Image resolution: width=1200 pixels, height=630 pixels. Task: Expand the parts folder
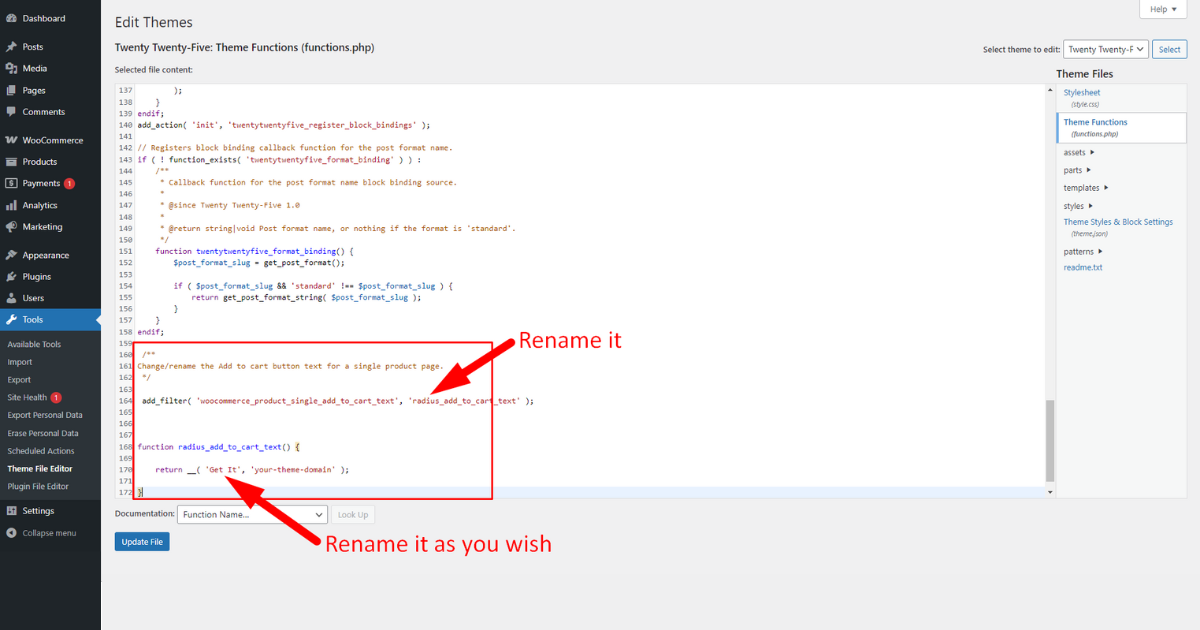(x=1077, y=170)
